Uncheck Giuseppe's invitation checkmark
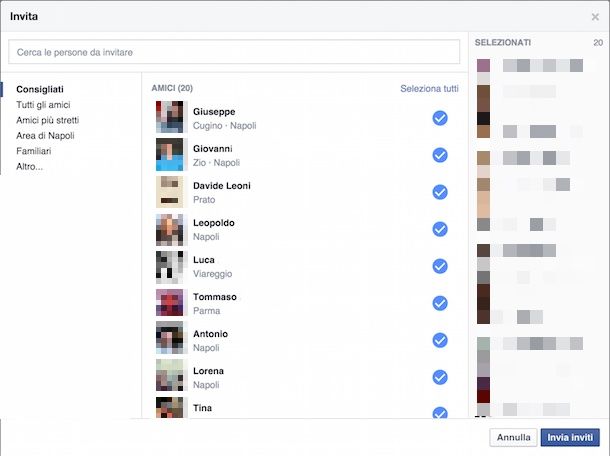610x456 pixels. [440, 118]
